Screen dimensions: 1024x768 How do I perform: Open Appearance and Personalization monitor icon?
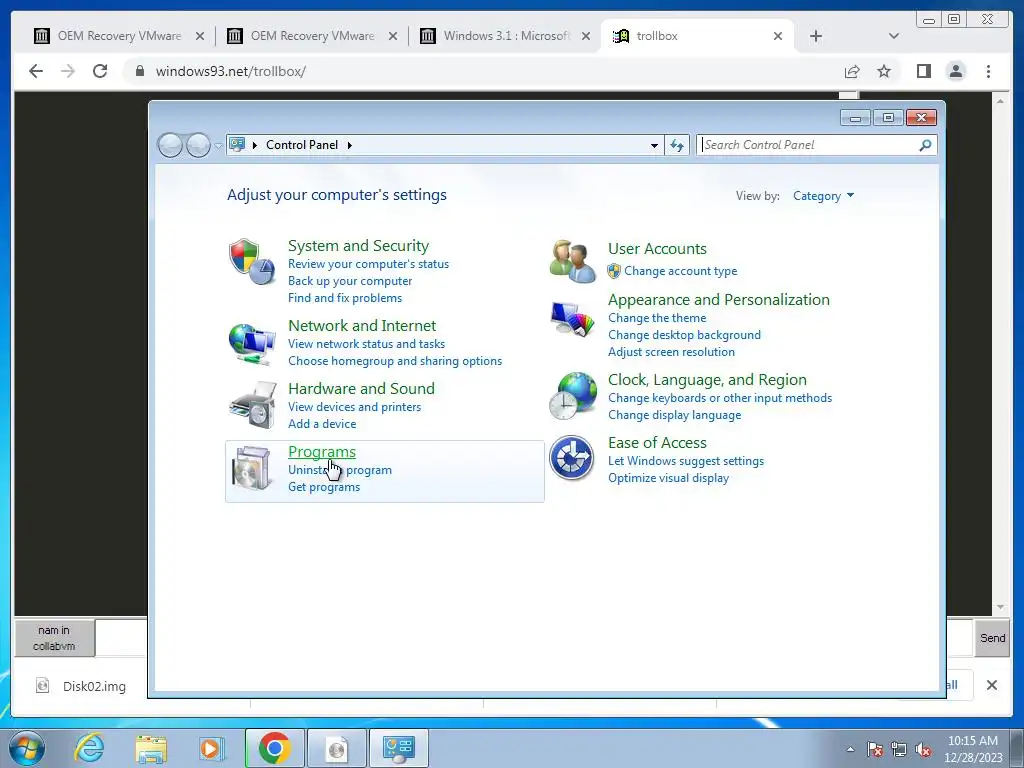coord(572,319)
